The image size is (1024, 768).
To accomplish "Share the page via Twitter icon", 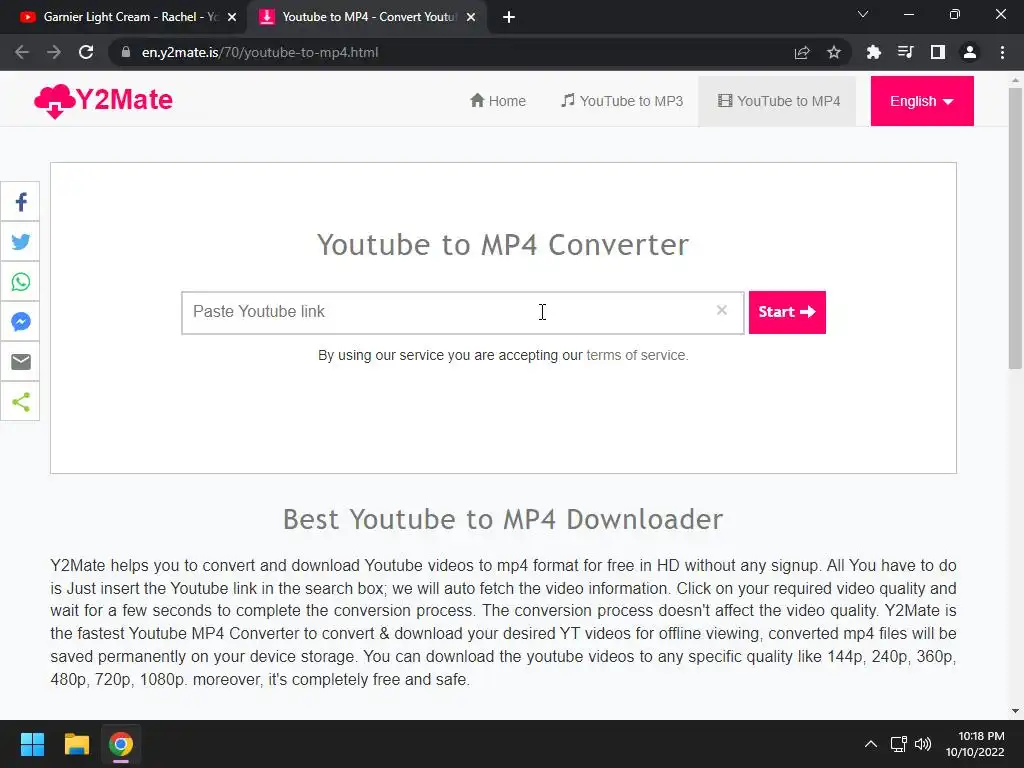I will (20, 242).
